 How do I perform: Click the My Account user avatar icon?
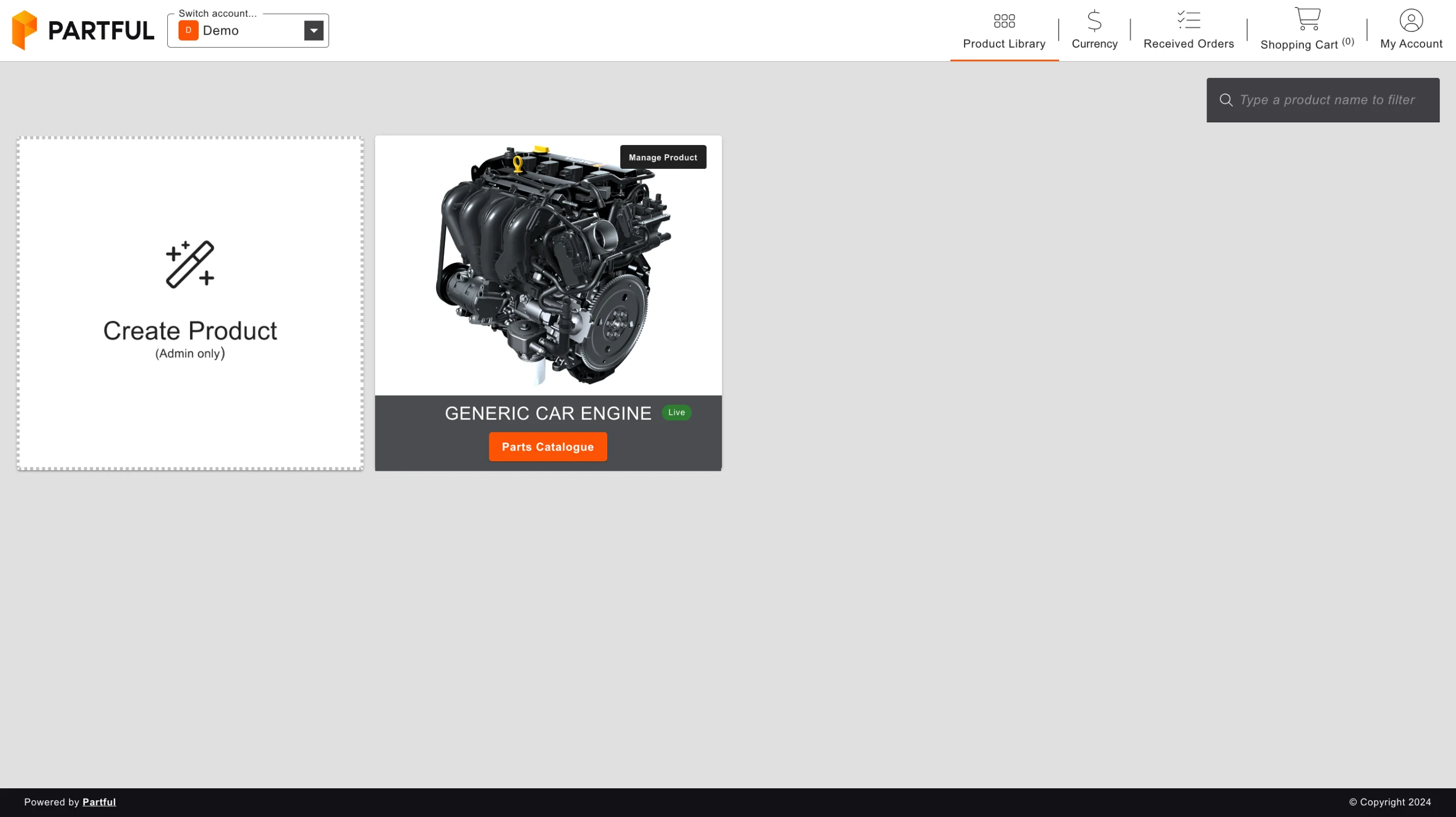click(x=1411, y=21)
